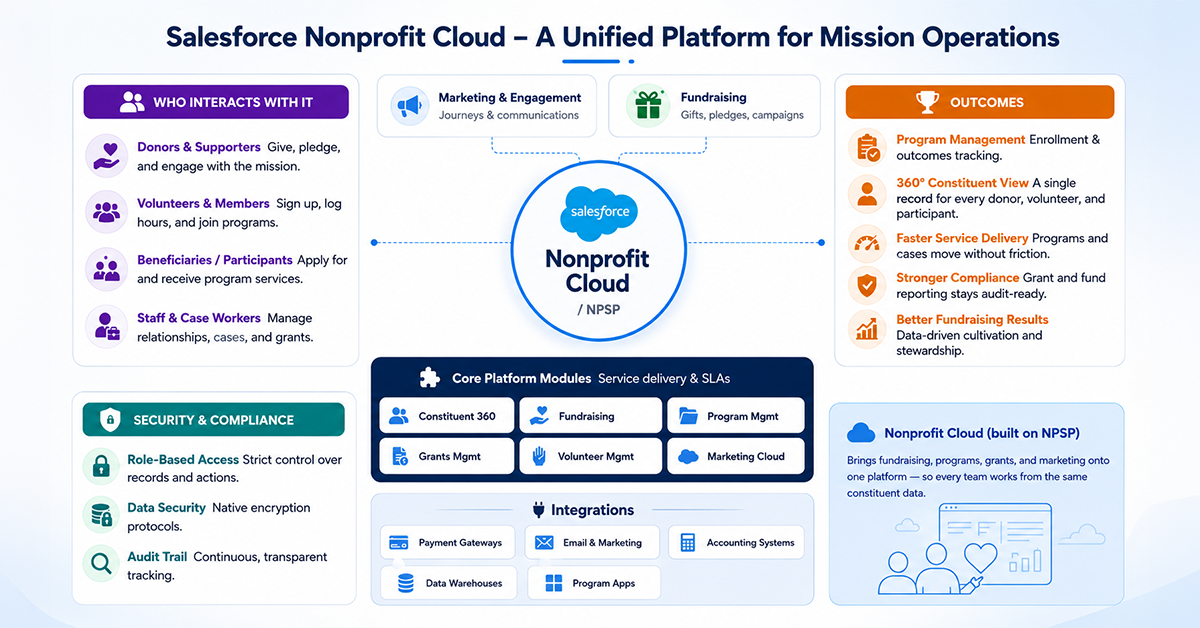Screen dimensions: 1200x628
Task: Select the Constituent 360 module tile
Action: coord(447,416)
